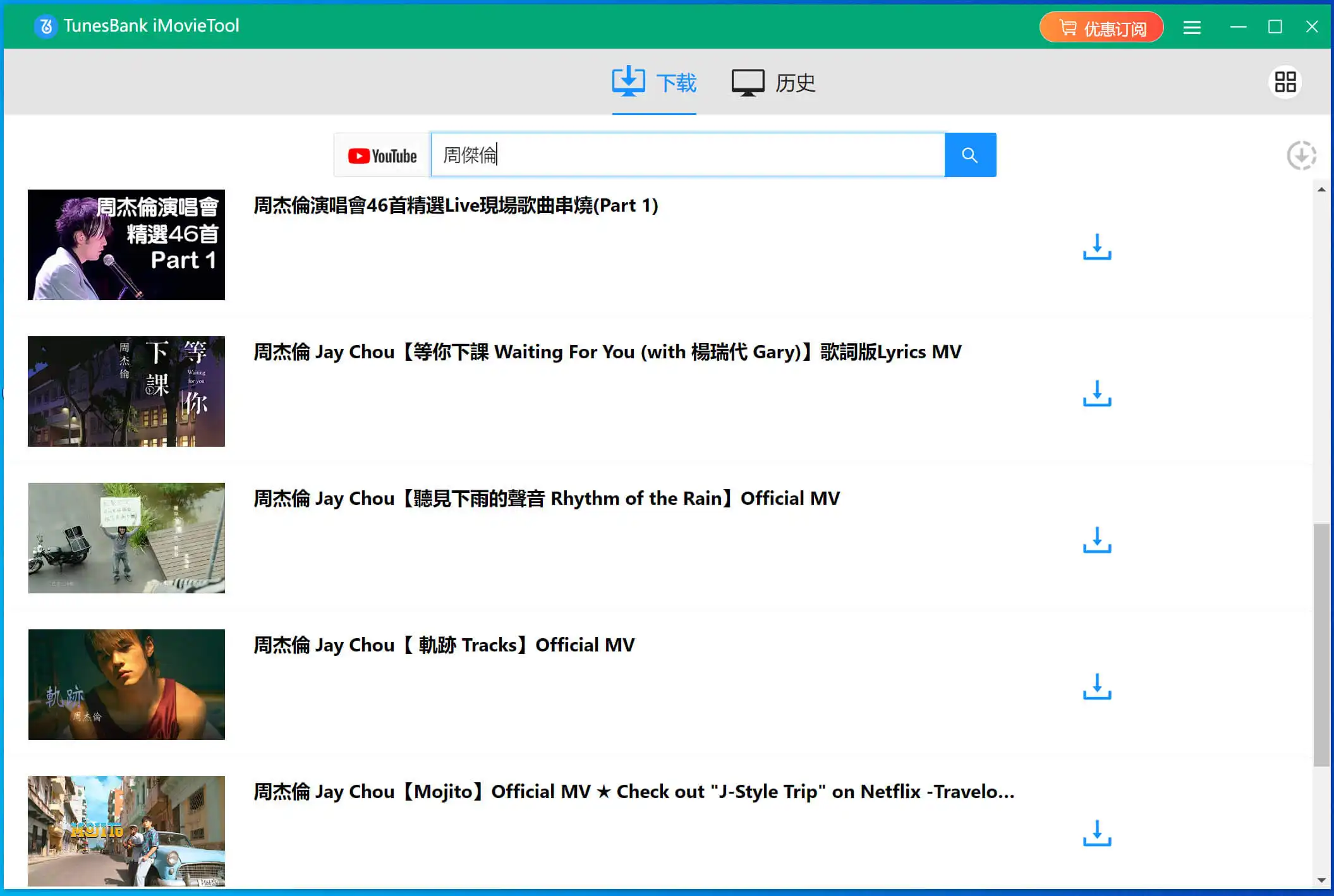Open thumbnail of 周杰倫演唱會精選46首 Part 1
The height and width of the screenshot is (896, 1334).
pyautogui.click(x=126, y=245)
